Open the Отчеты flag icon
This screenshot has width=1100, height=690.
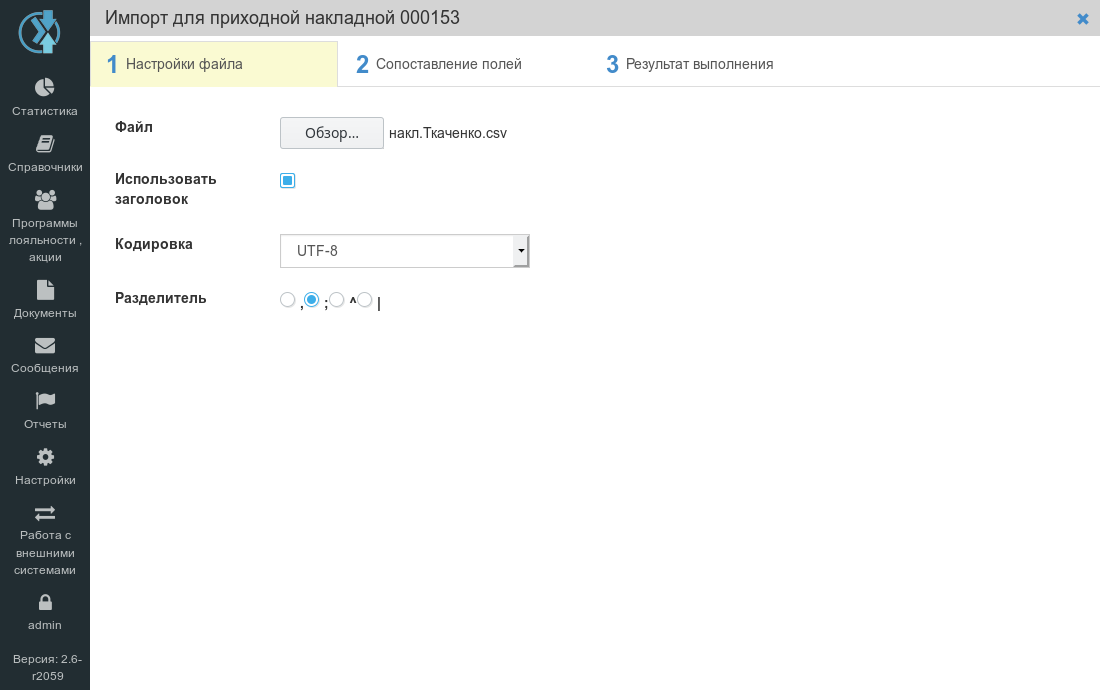[x=45, y=400]
